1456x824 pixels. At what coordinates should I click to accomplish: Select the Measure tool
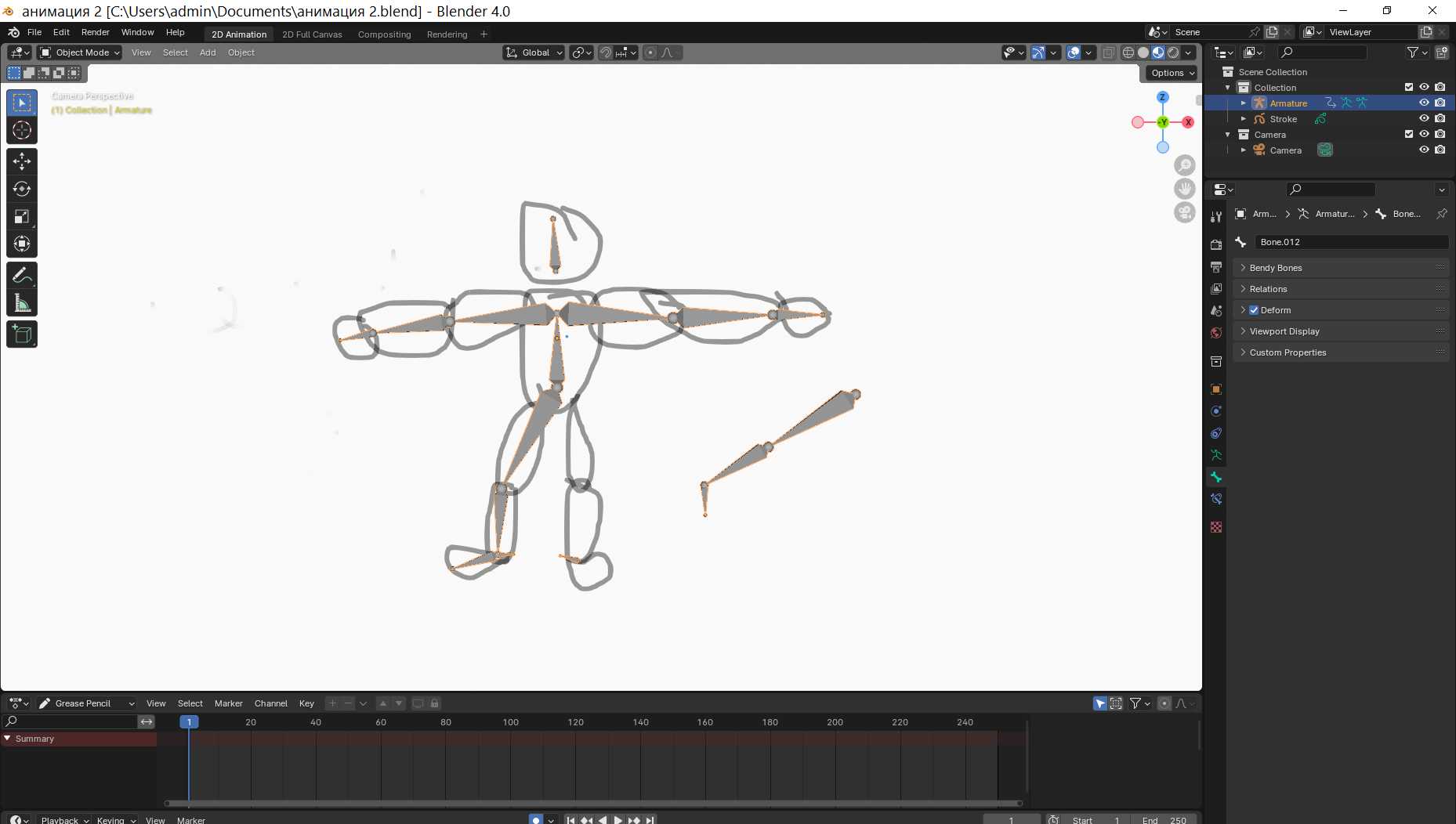pos(22,303)
